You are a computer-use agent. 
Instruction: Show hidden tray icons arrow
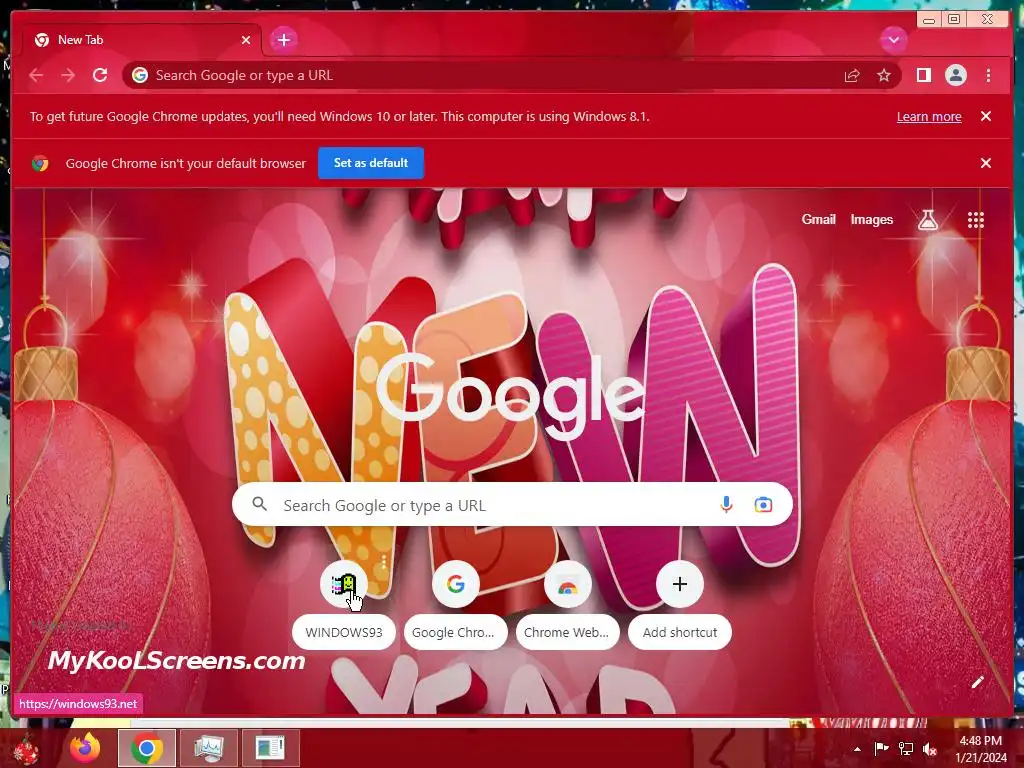coord(857,749)
